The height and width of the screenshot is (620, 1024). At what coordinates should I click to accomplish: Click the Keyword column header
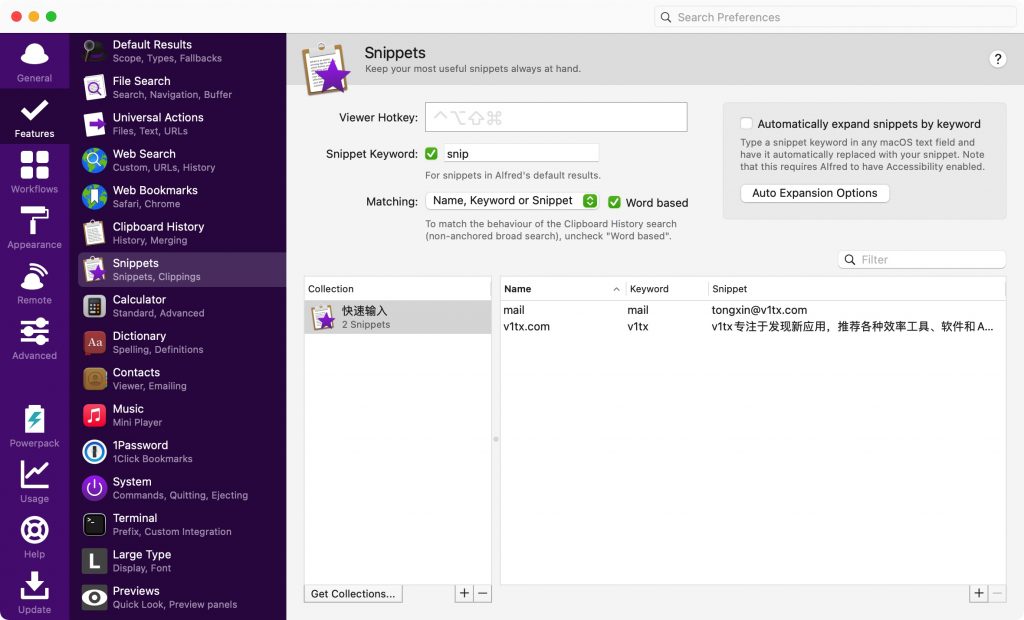[667, 289]
